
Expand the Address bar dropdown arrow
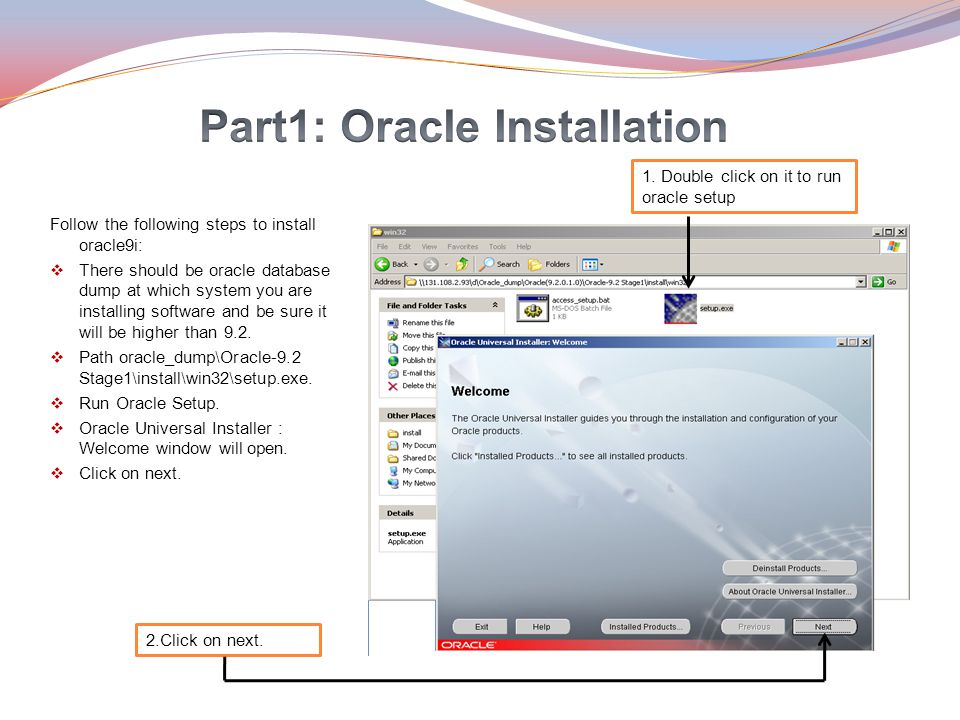pos(861,282)
